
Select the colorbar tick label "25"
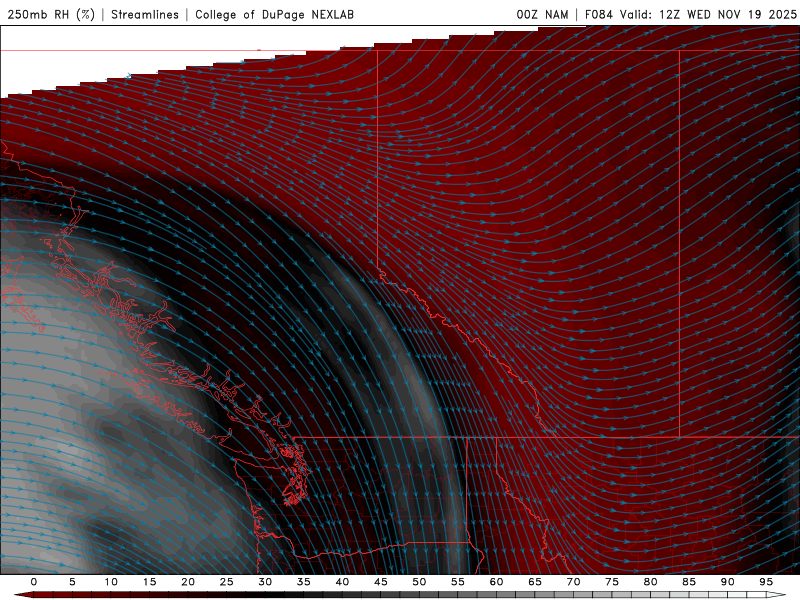click(x=226, y=582)
